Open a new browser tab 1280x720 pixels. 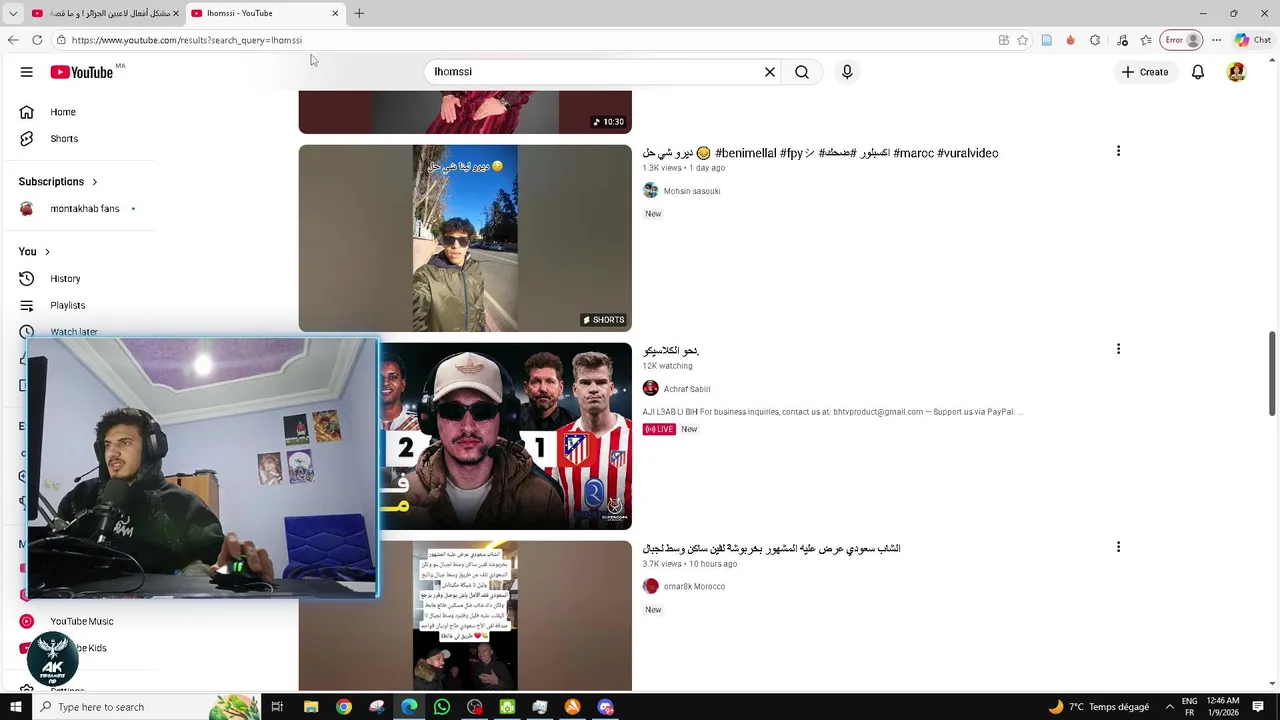pyautogui.click(x=359, y=13)
